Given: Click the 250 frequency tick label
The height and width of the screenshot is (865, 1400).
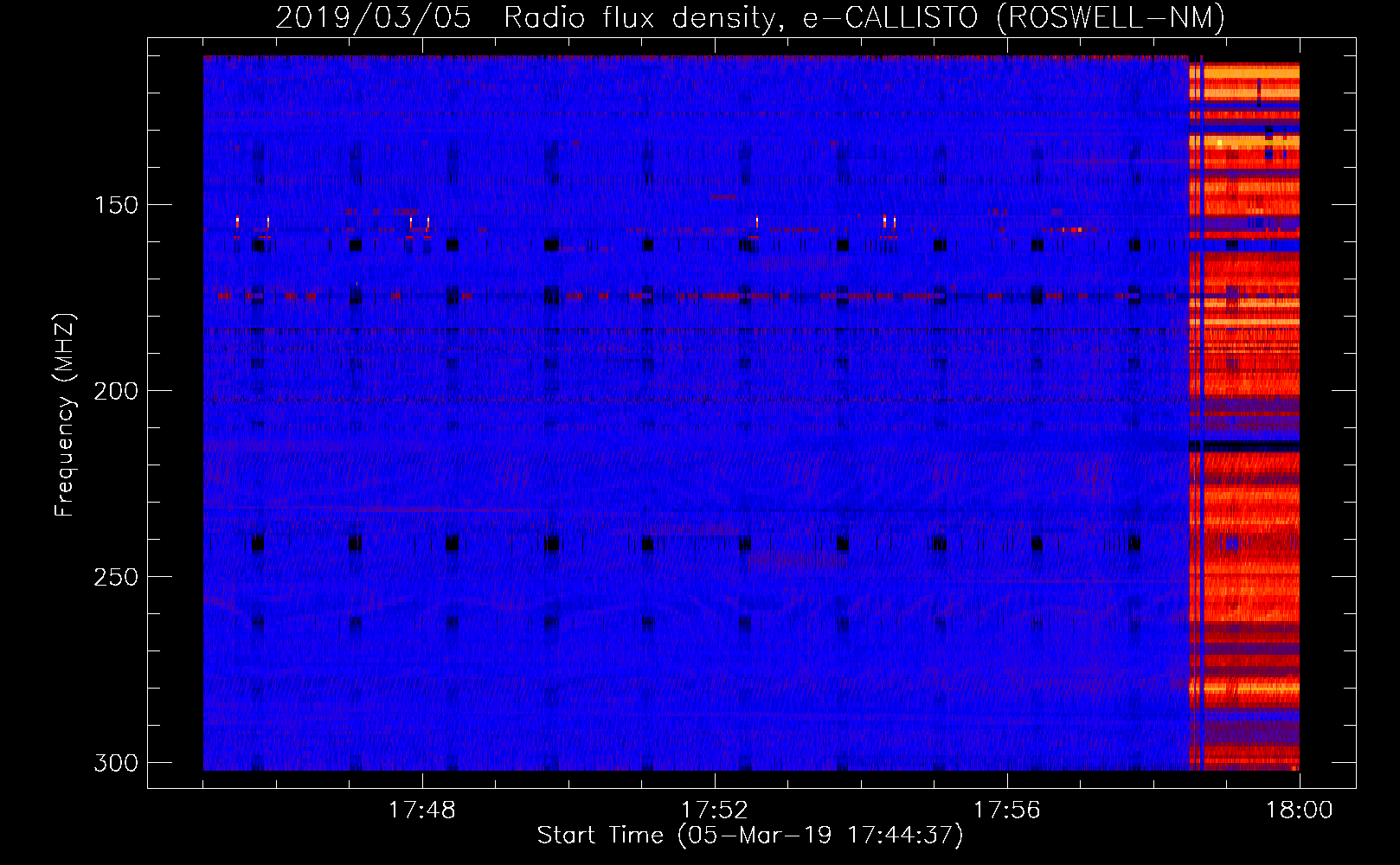Looking at the screenshot, I should 116,577.
